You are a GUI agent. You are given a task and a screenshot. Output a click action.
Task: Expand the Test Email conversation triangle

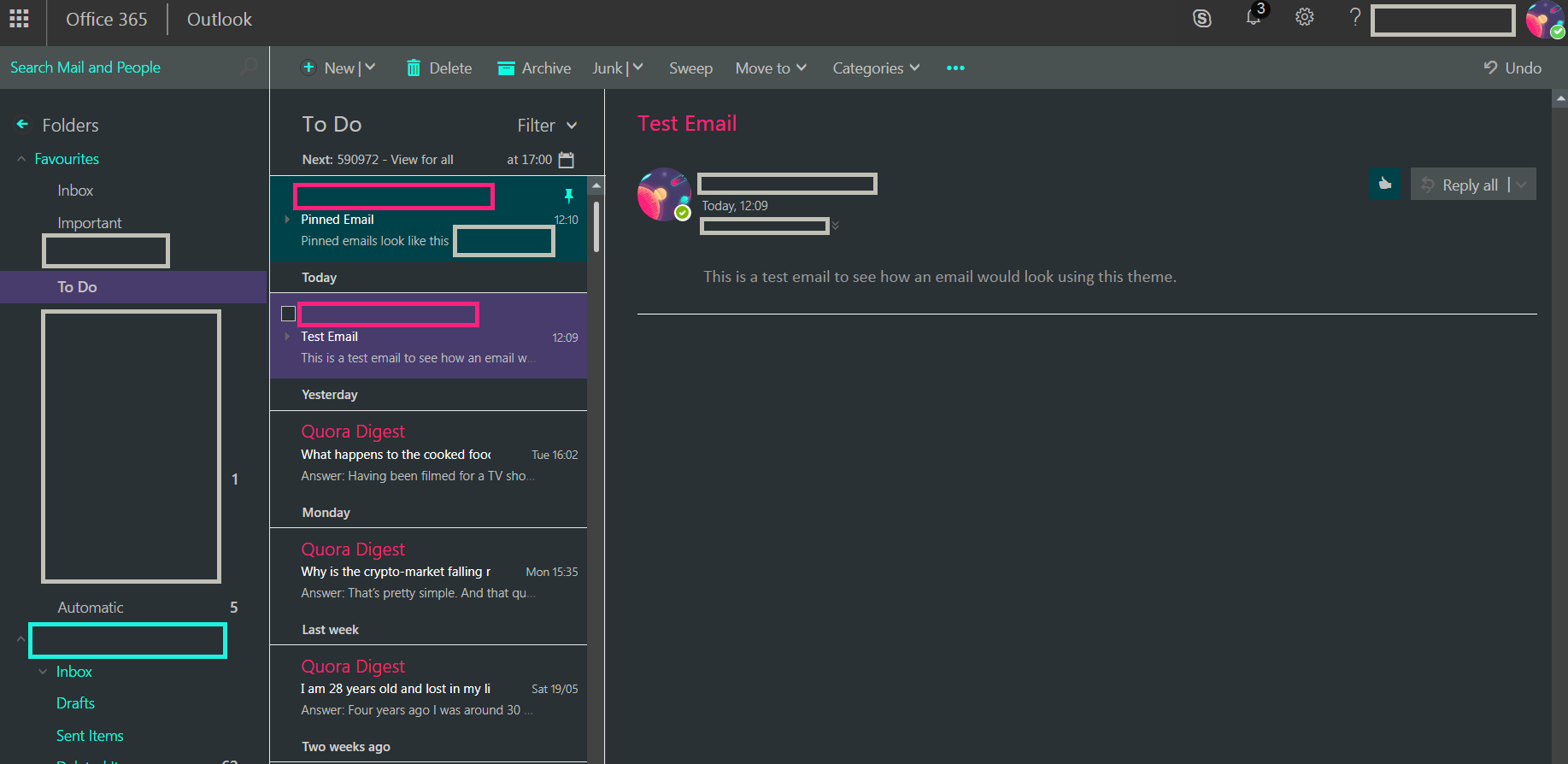click(x=287, y=337)
